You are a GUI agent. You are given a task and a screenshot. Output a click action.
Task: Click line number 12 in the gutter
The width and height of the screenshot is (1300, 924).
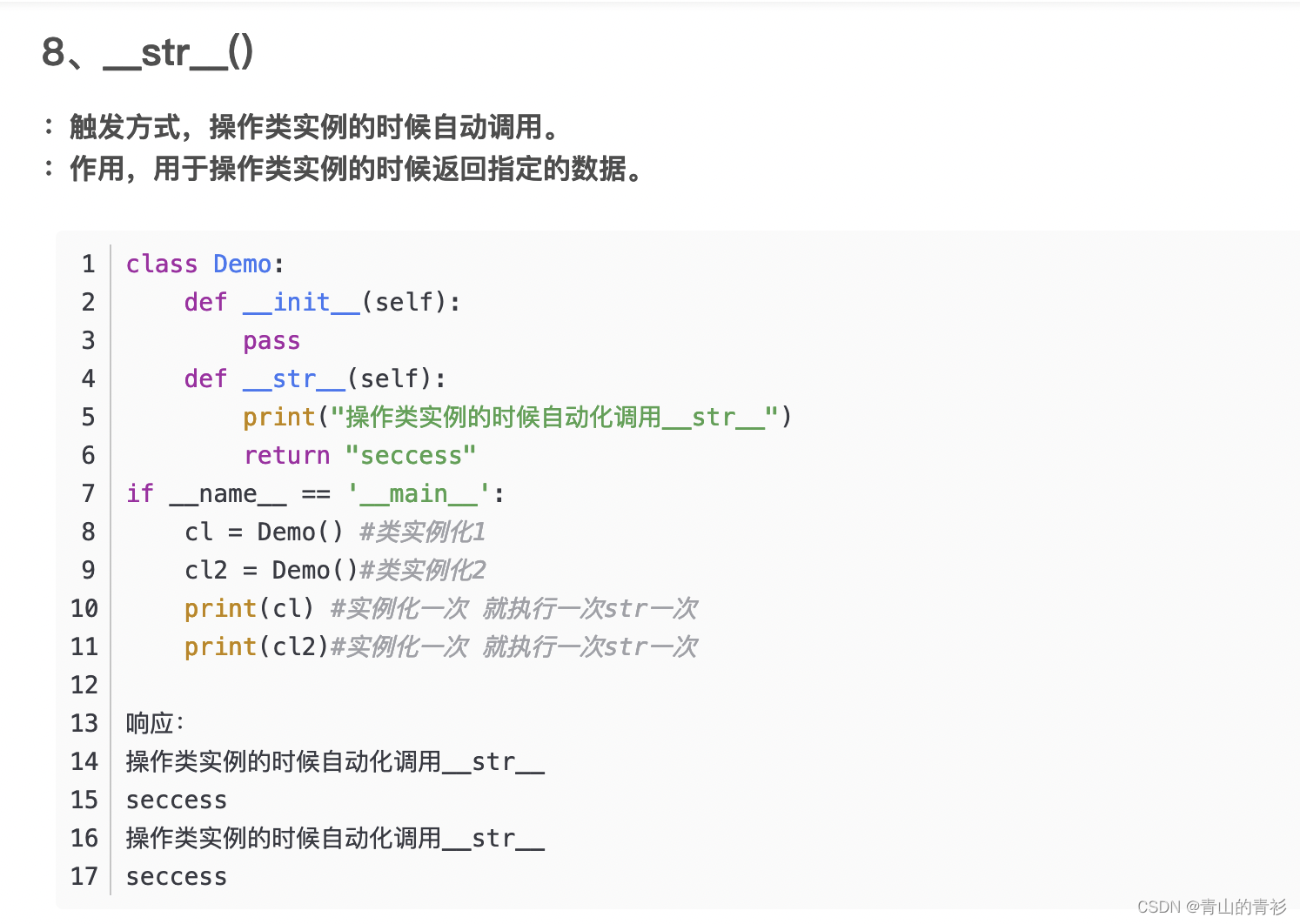pos(84,685)
